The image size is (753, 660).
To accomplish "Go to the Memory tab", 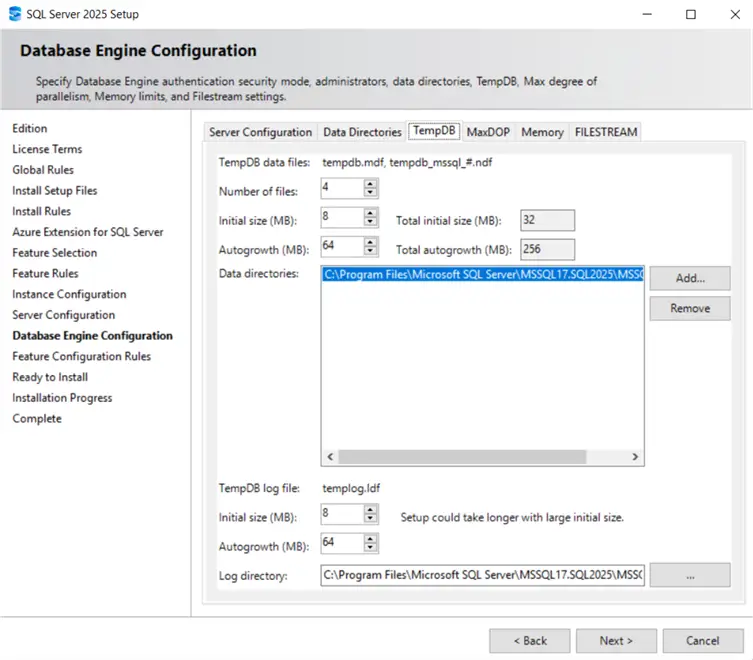I will [x=542, y=132].
